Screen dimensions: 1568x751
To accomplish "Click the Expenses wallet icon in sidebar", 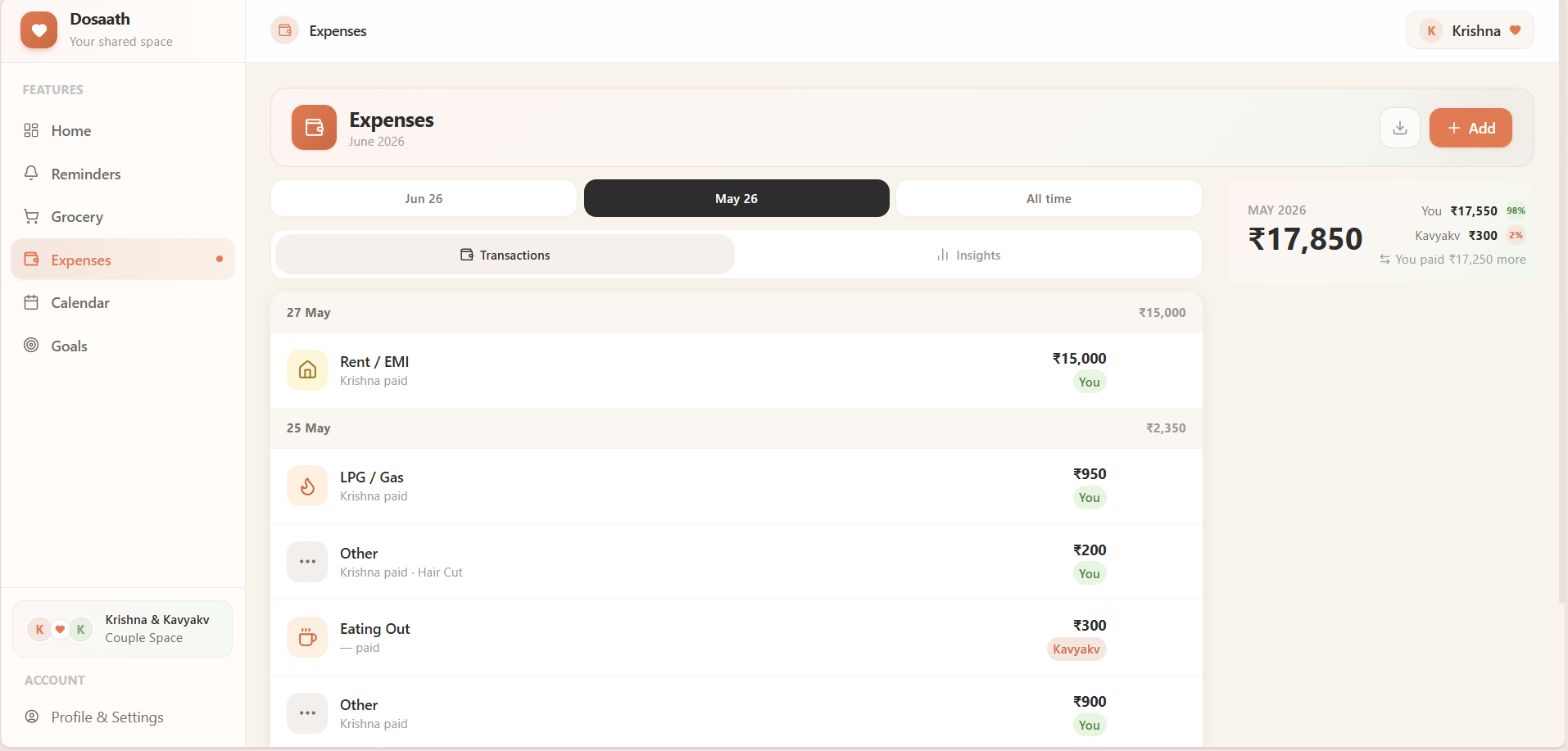I will coord(31,260).
